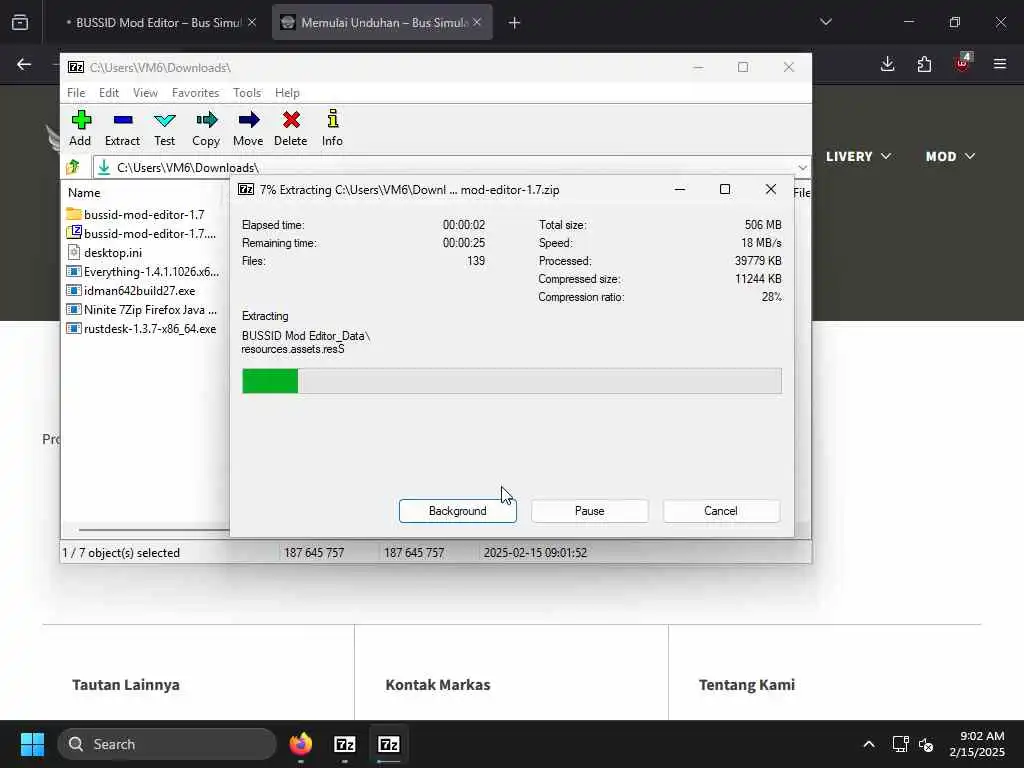Open Firefox from the taskbar
The image size is (1024, 768).
tap(301, 744)
